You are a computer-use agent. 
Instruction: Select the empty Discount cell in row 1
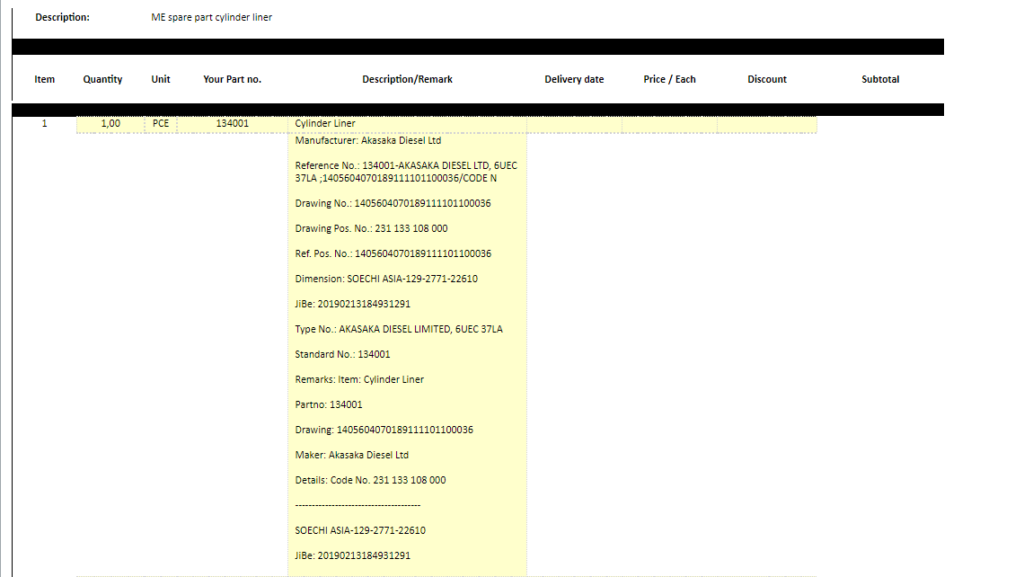tap(766, 124)
